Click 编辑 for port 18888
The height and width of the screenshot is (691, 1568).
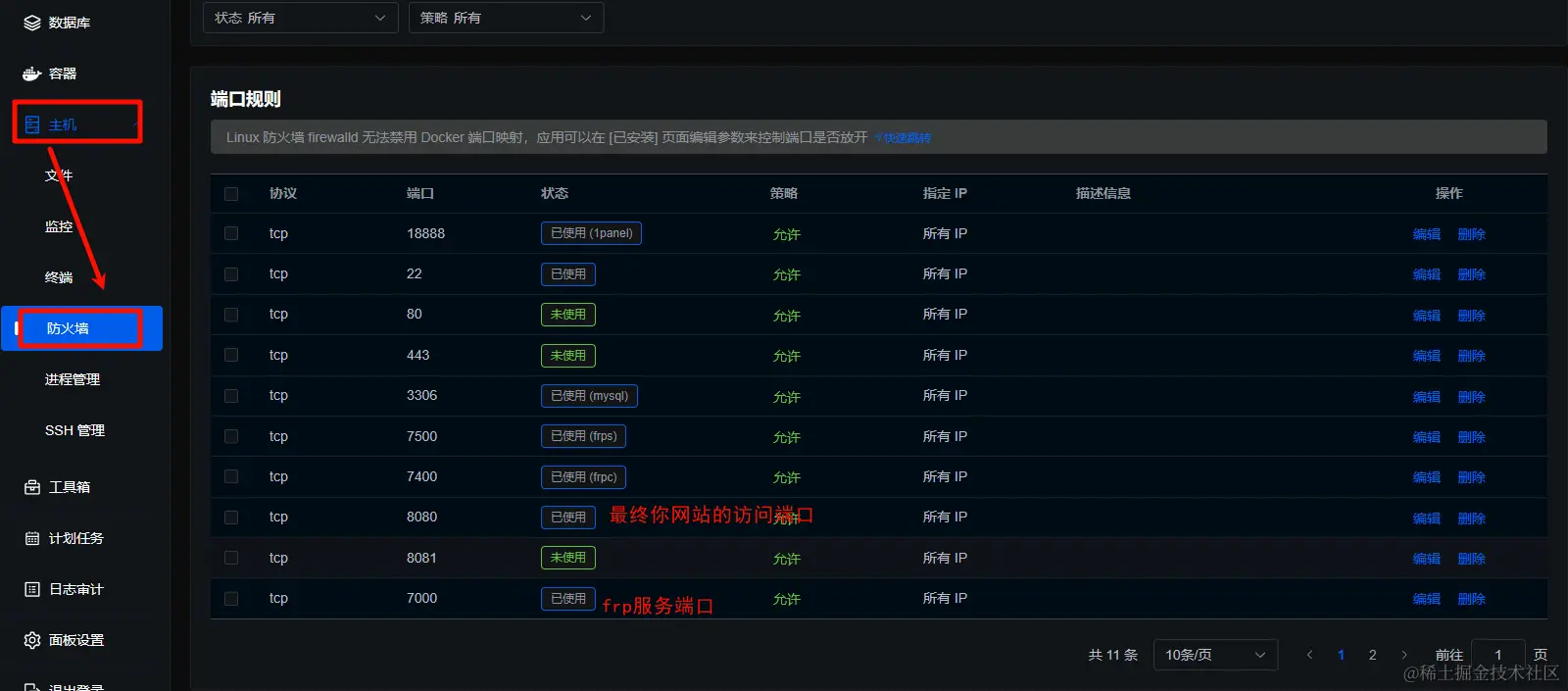tap(1427, 234)
